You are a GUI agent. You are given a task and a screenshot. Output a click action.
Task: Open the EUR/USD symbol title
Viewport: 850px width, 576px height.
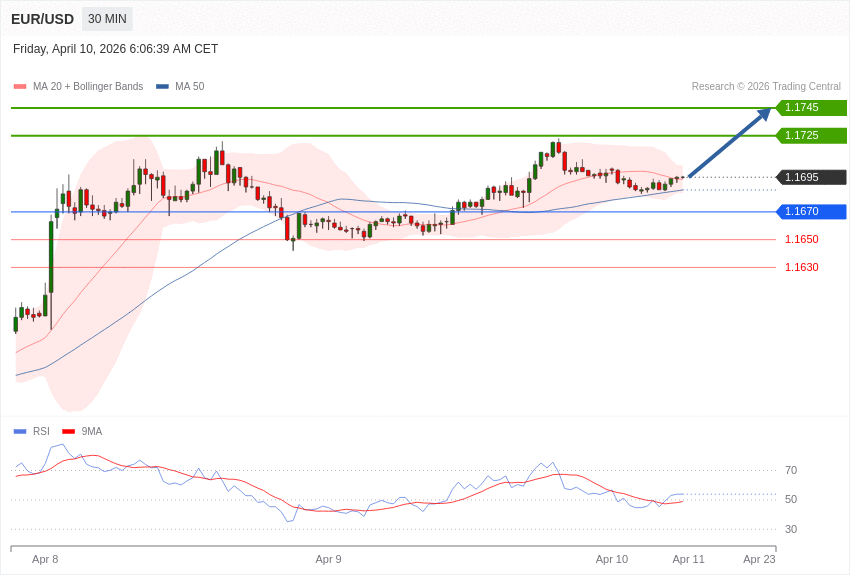42,19
